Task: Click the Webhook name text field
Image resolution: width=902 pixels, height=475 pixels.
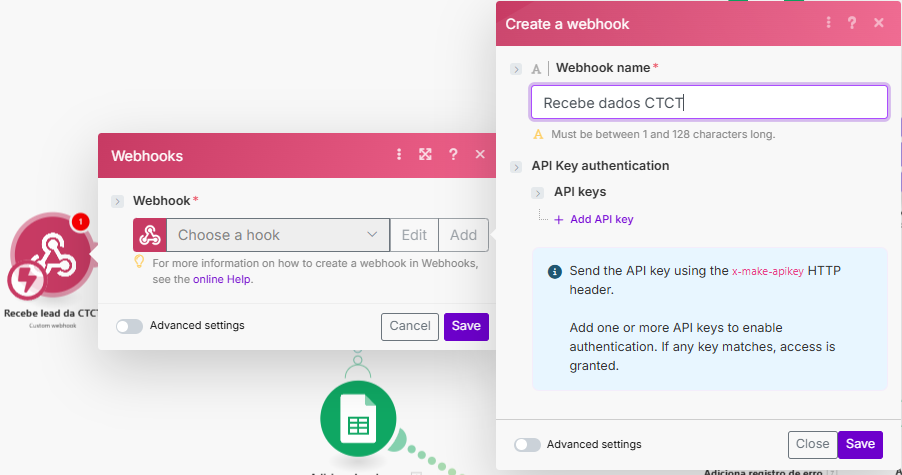Action: tap(708, 102)
